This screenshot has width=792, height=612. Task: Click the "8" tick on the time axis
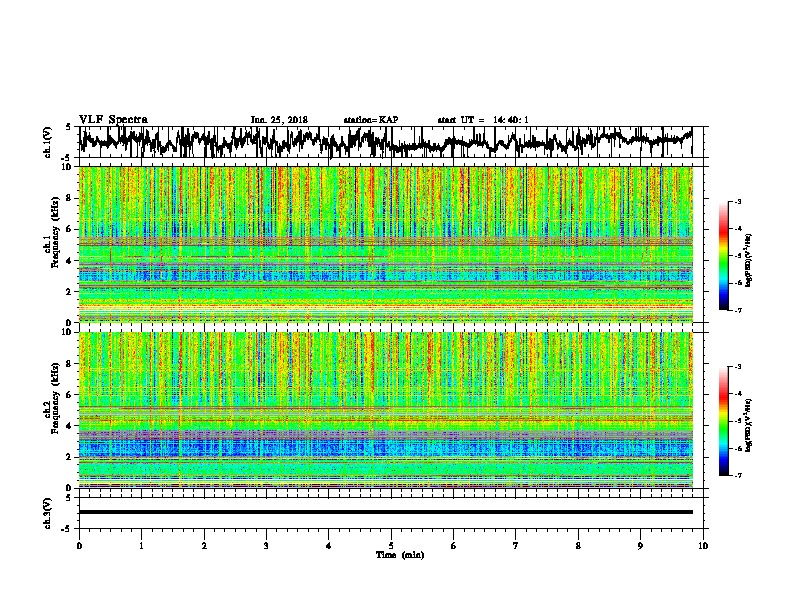click(578, 546)
